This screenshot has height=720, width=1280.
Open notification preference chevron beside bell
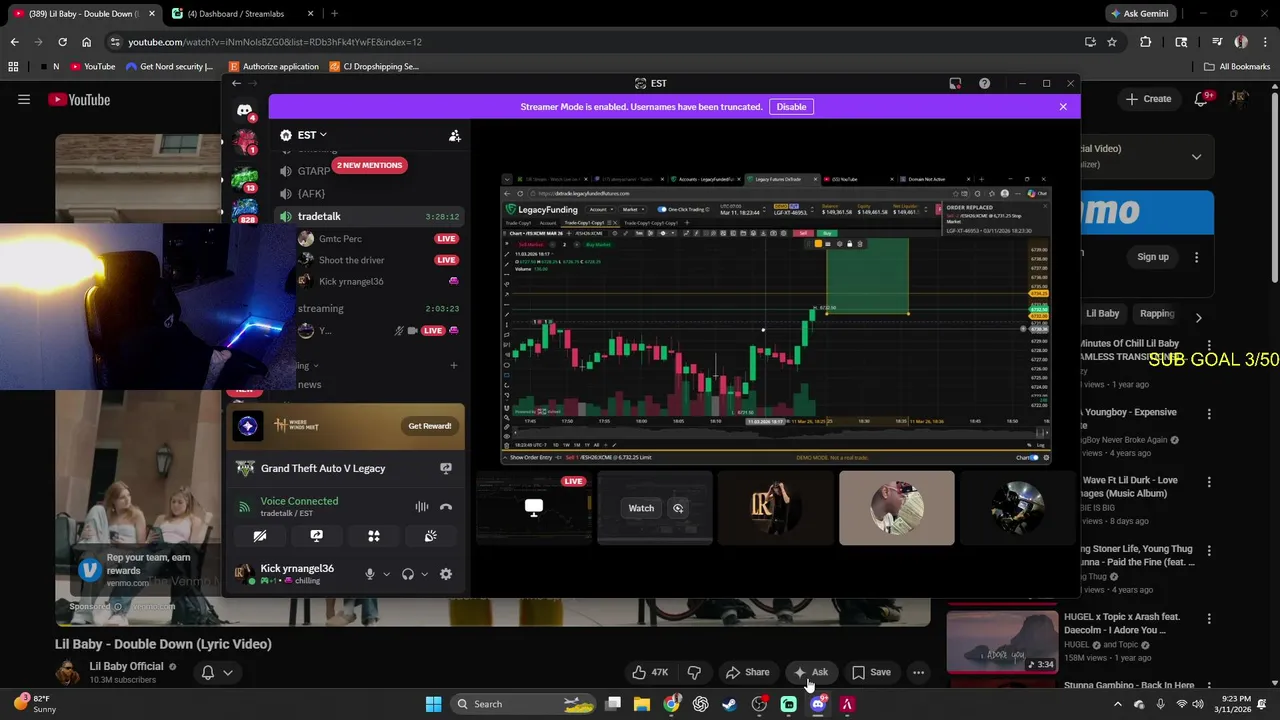(x=228, y=672)
